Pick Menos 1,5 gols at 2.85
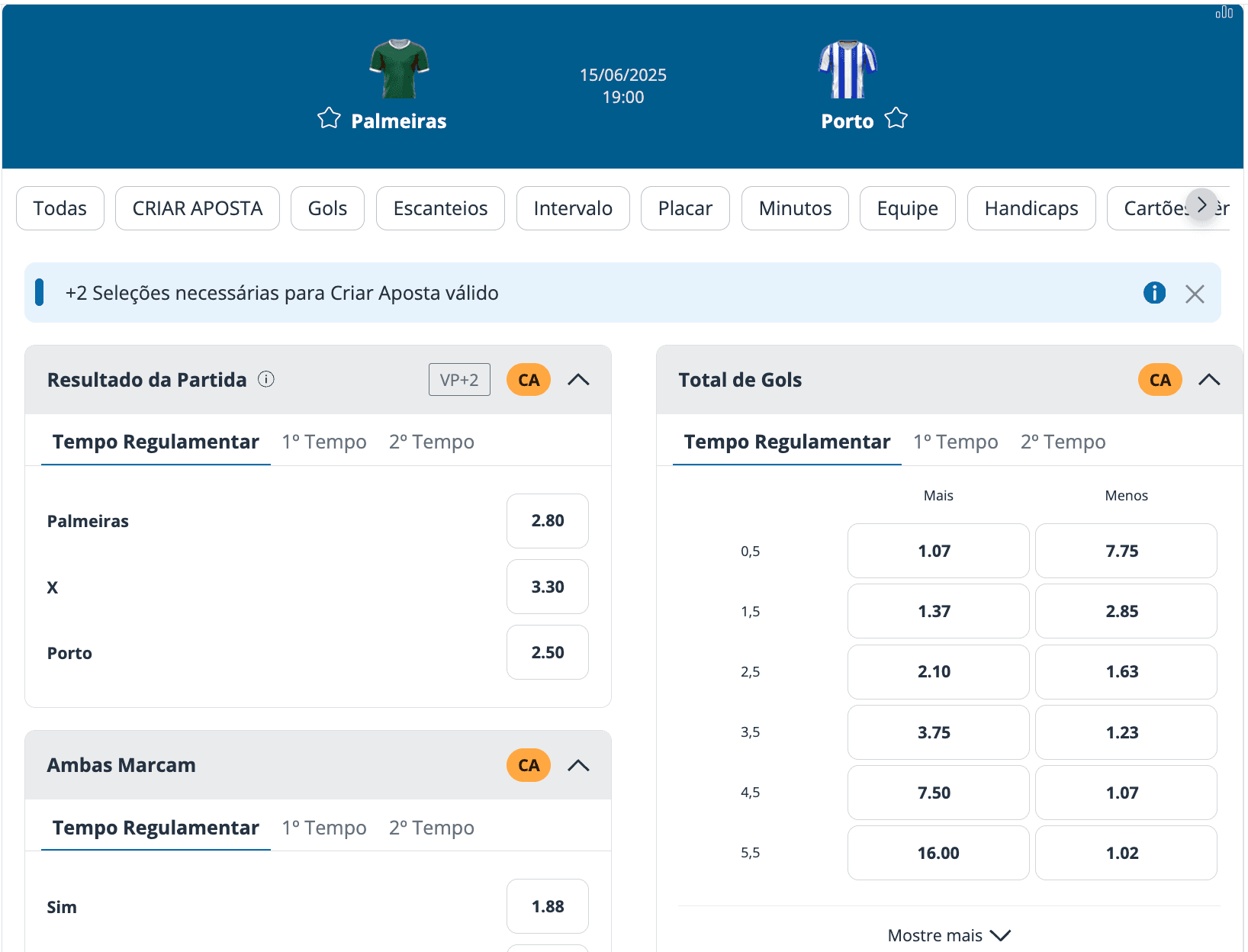The image size is (1248, 952). point(1126,611)
